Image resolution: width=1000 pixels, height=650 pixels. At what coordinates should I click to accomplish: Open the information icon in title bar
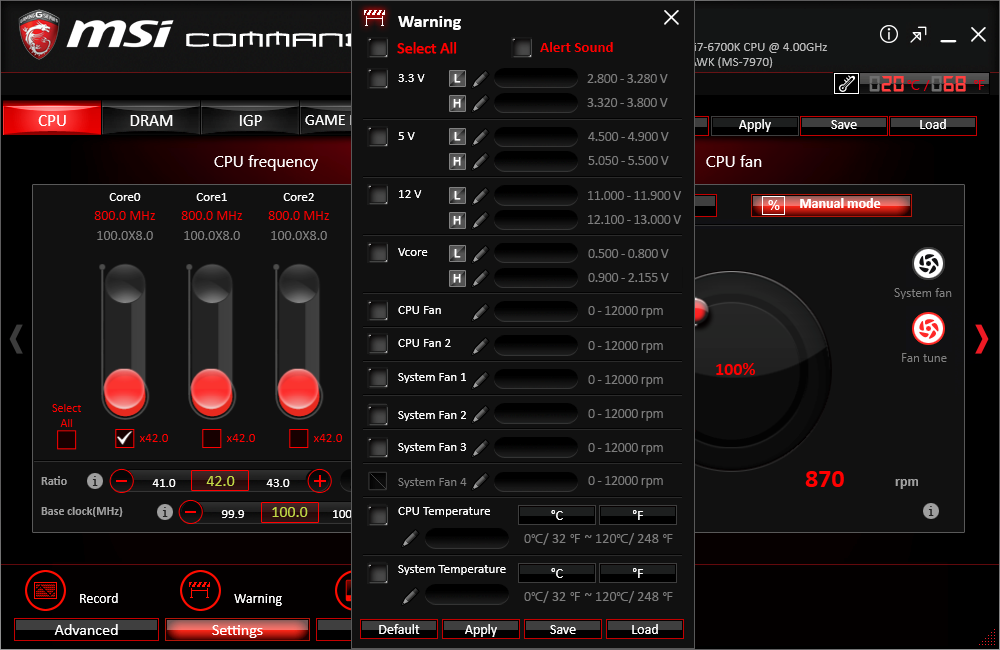click(x=888, y=34)
